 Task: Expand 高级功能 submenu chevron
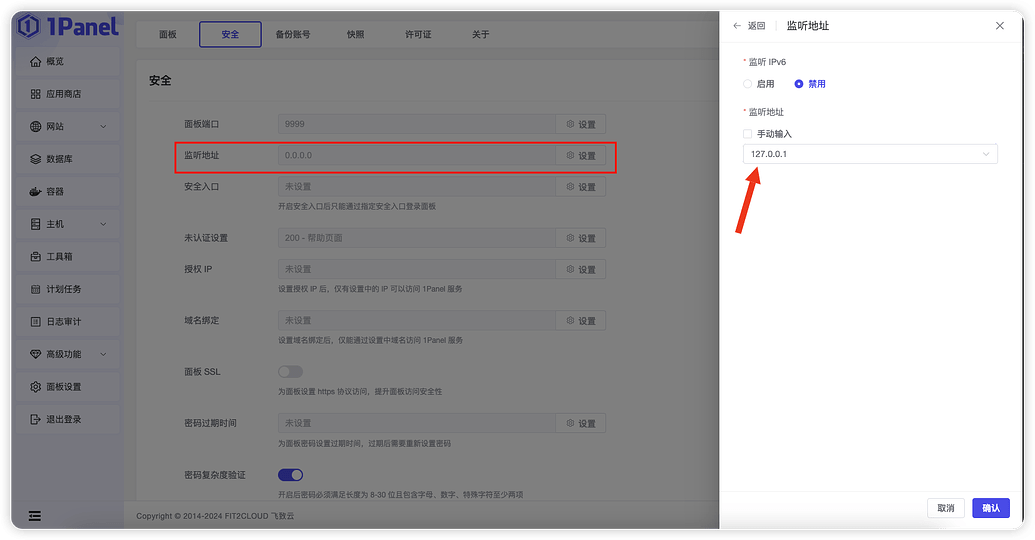click(103, 354)
